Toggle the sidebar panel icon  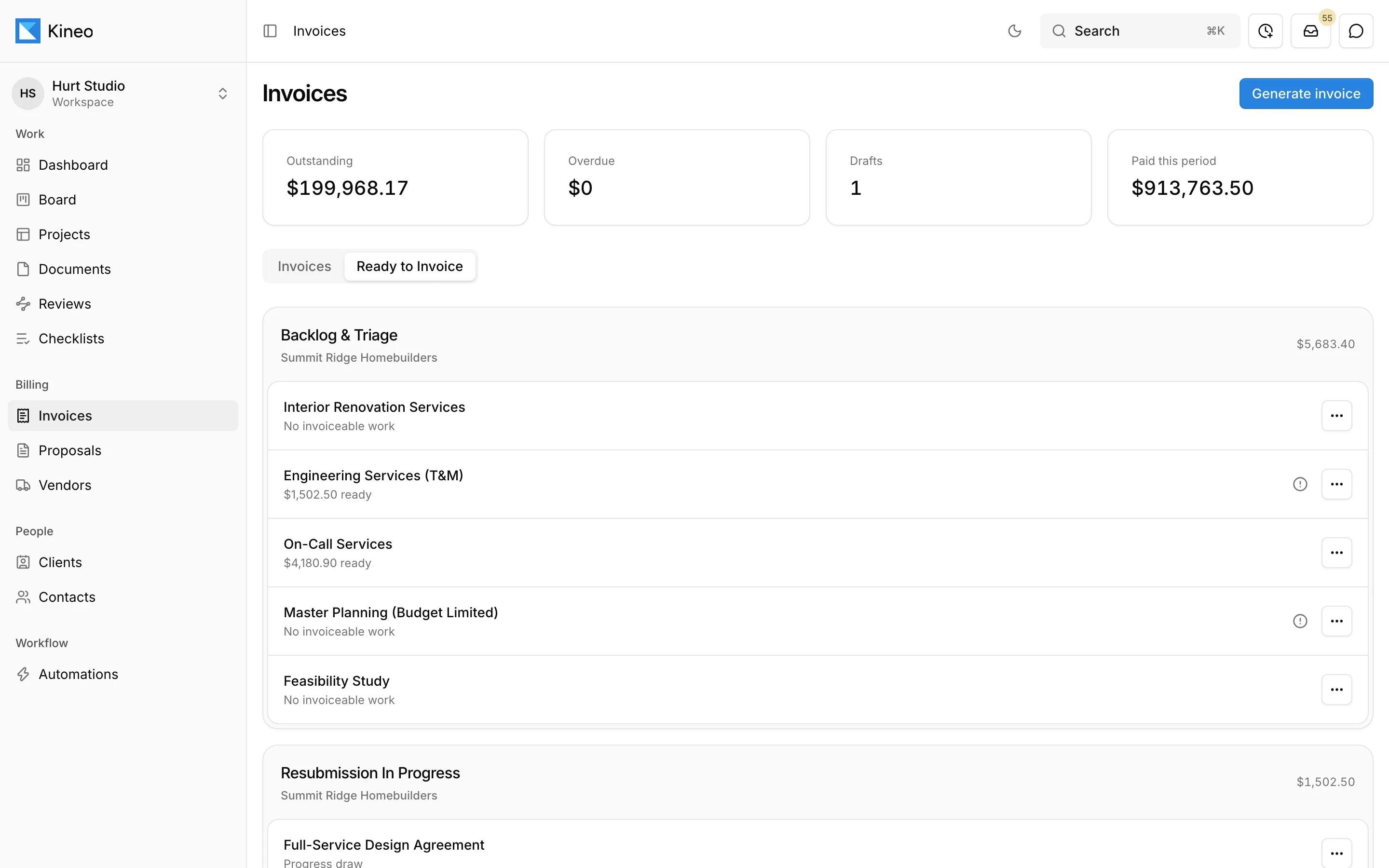click(270, 31)
